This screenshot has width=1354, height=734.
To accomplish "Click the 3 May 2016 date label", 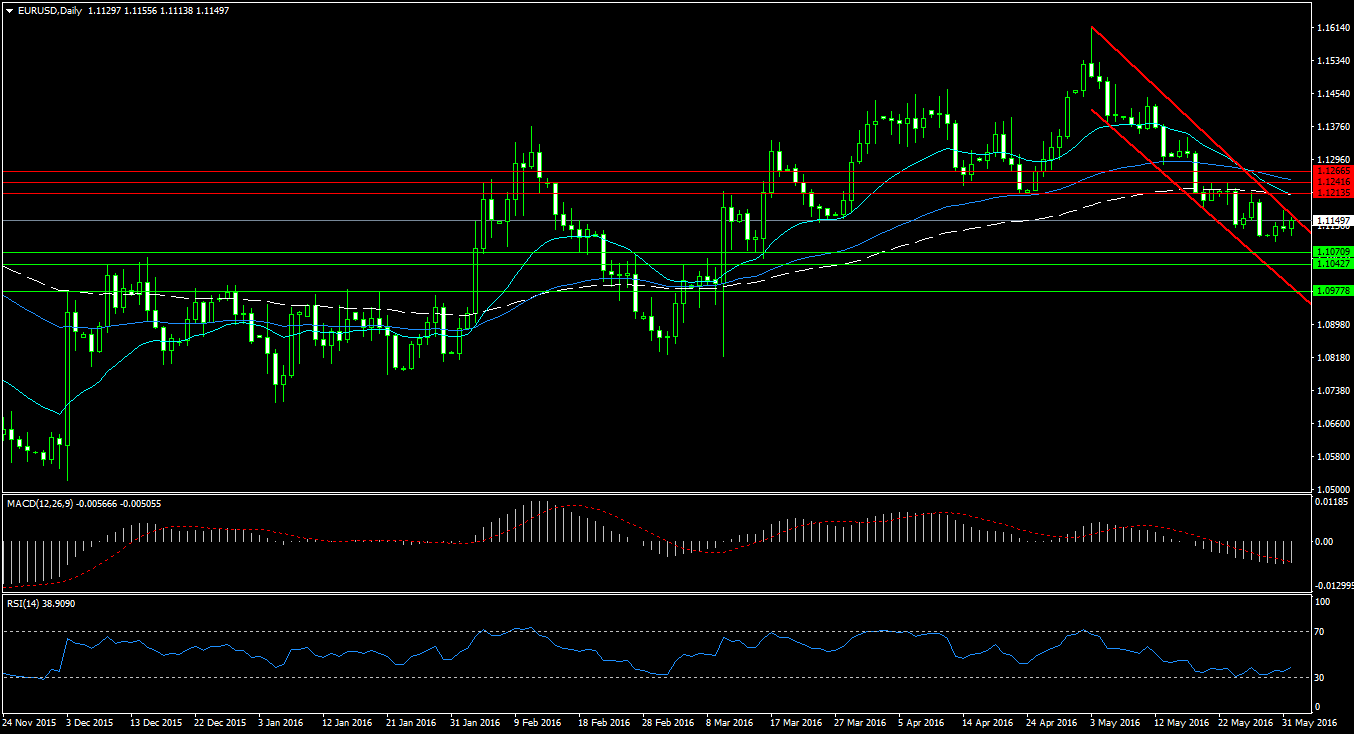I will click(x=1115, y=721).
